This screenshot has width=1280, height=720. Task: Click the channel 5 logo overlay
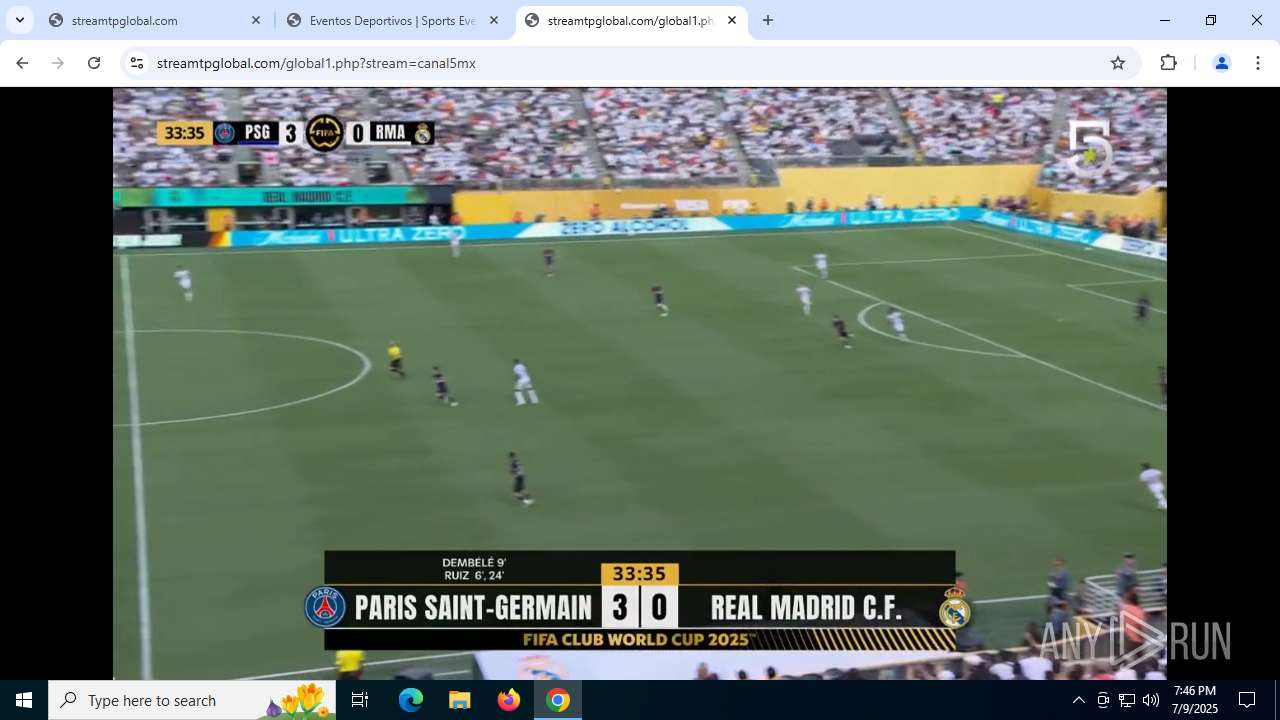pyautogui.click(x=1090, y=148)
